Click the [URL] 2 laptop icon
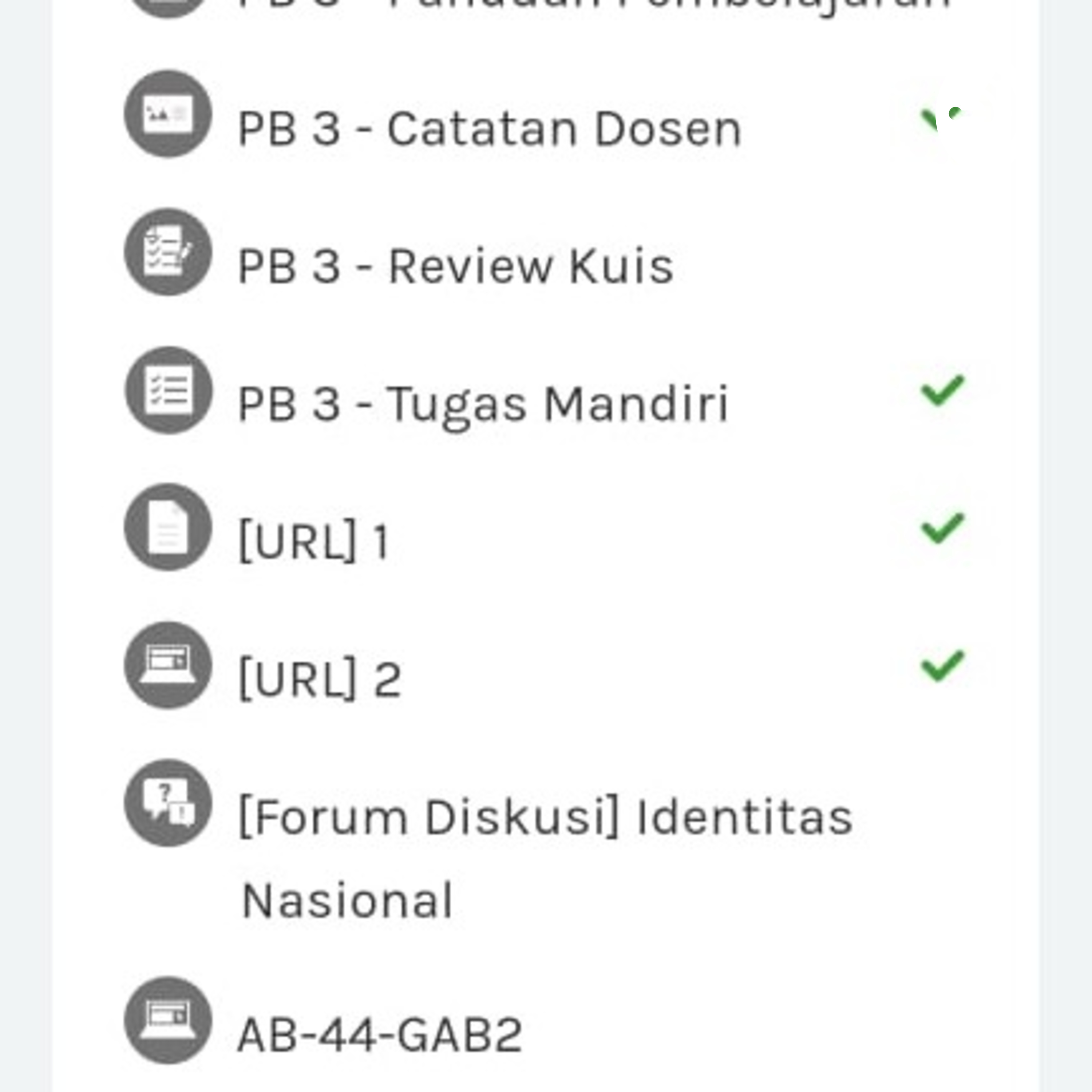 click(168, 665)
